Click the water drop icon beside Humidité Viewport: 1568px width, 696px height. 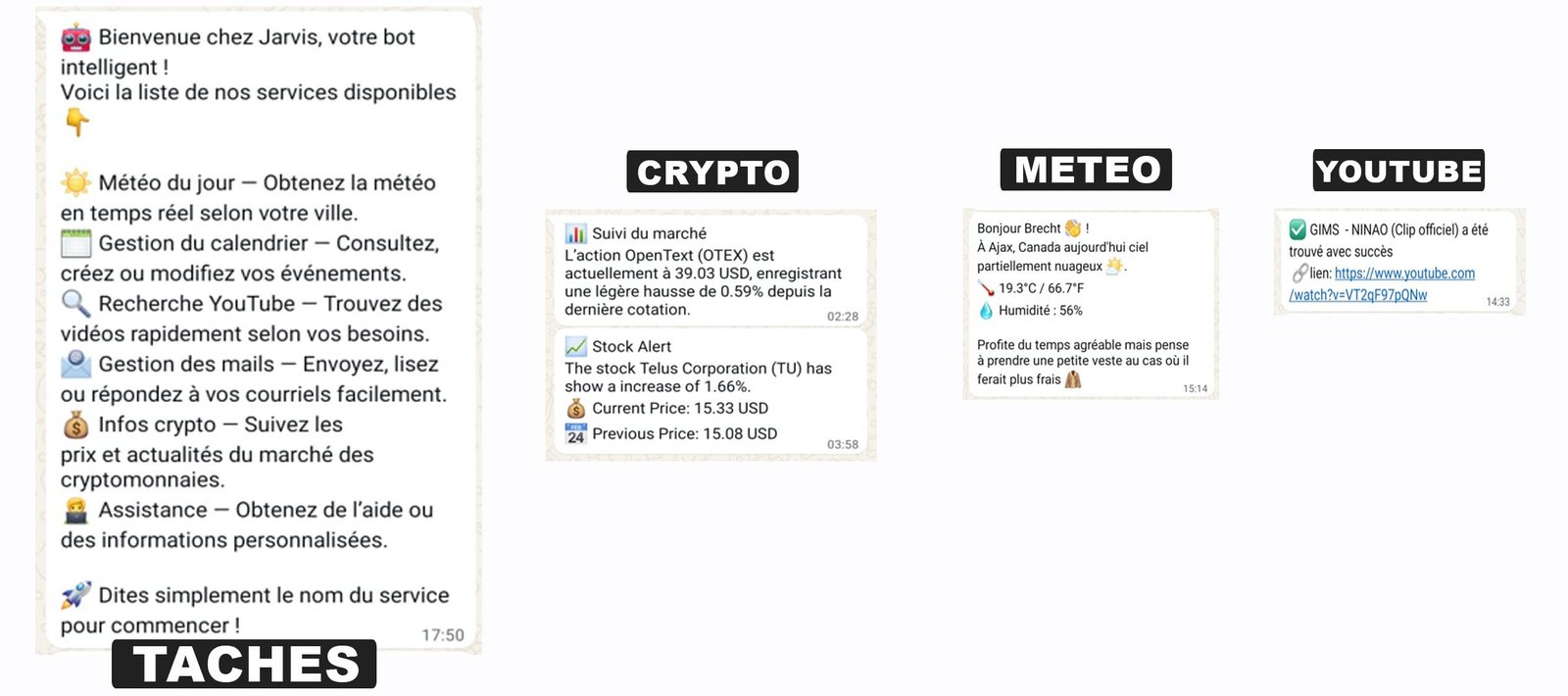[x=986, y=310]
